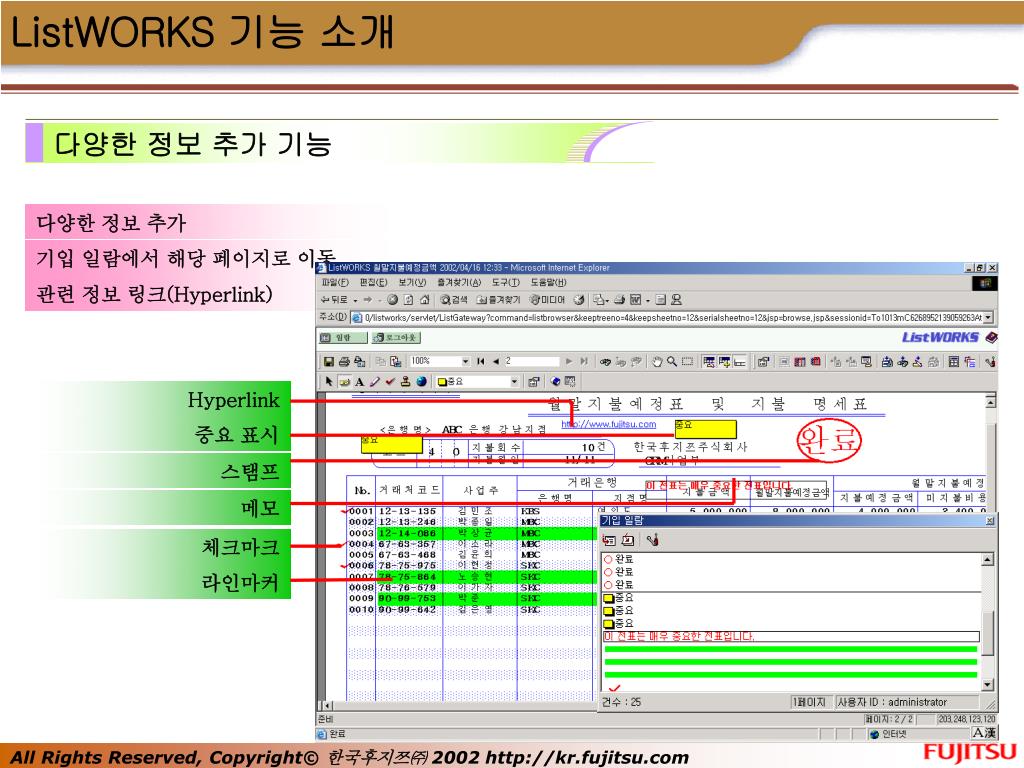1024x768 pixels.
Task: Select the hand pan tool
Action: click(x=657, y=361)
